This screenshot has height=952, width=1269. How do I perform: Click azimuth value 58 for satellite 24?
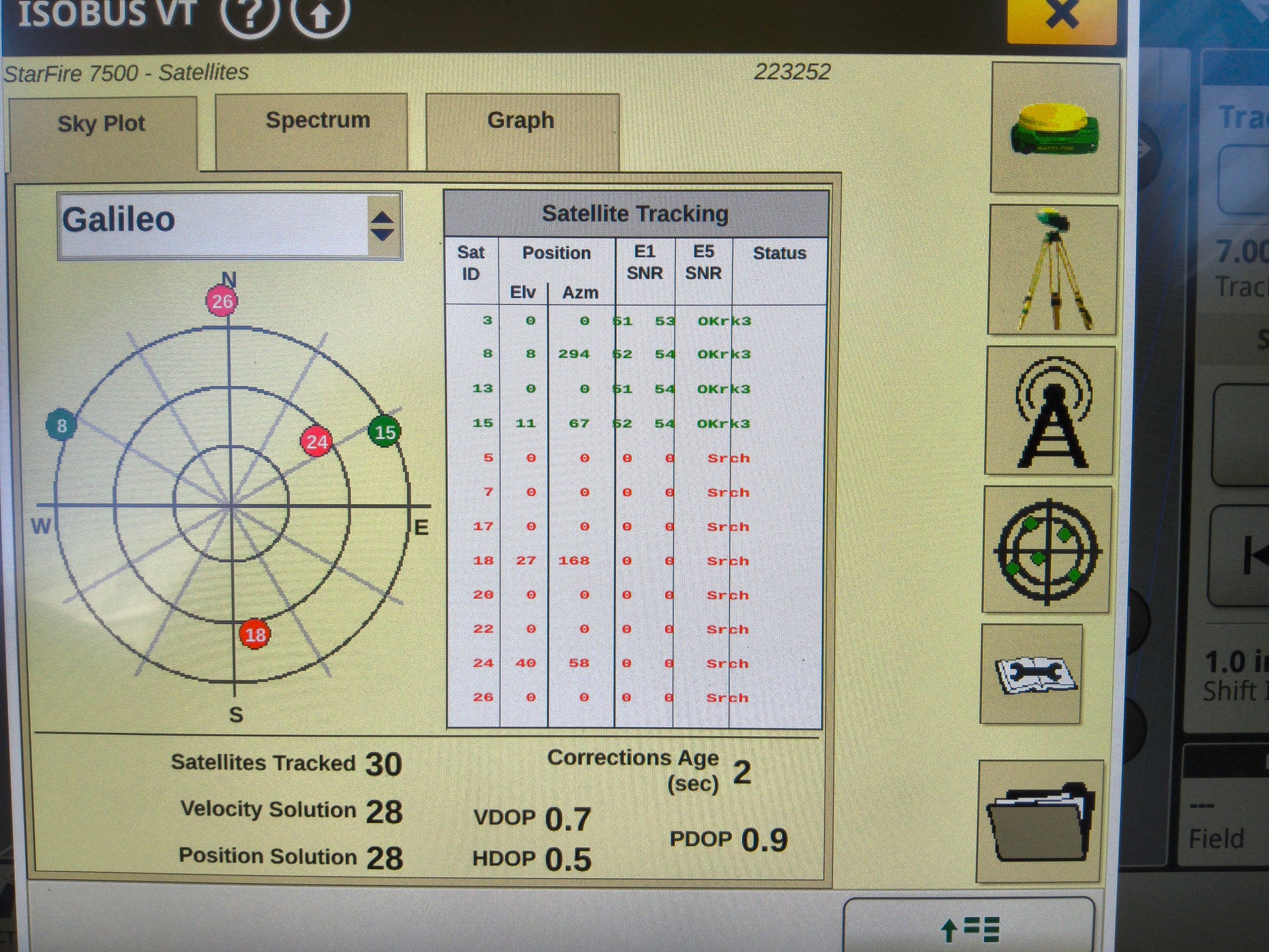click(x=579, y=663)
